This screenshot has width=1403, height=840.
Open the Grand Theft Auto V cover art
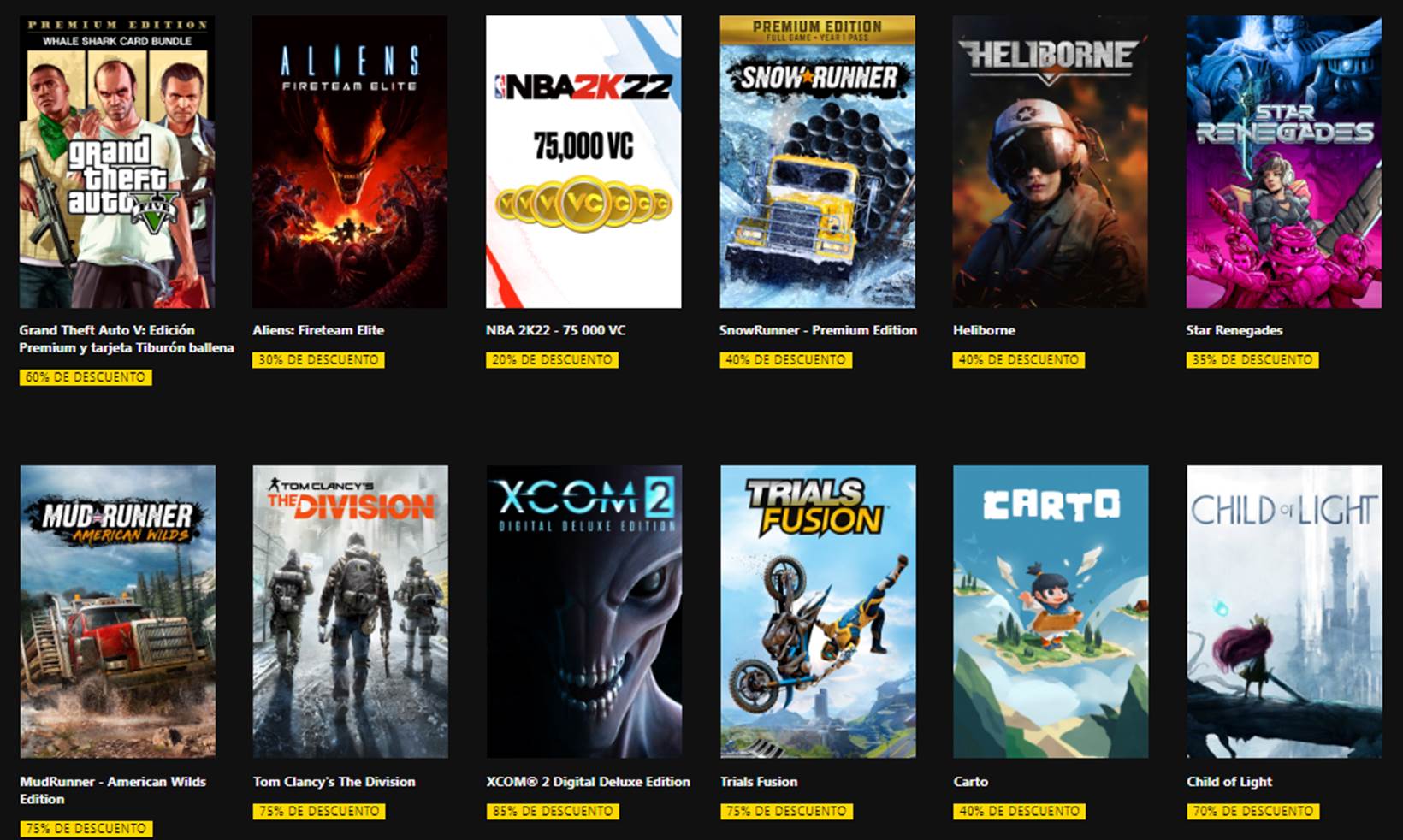pyautogui.click(x=117, y=162)
